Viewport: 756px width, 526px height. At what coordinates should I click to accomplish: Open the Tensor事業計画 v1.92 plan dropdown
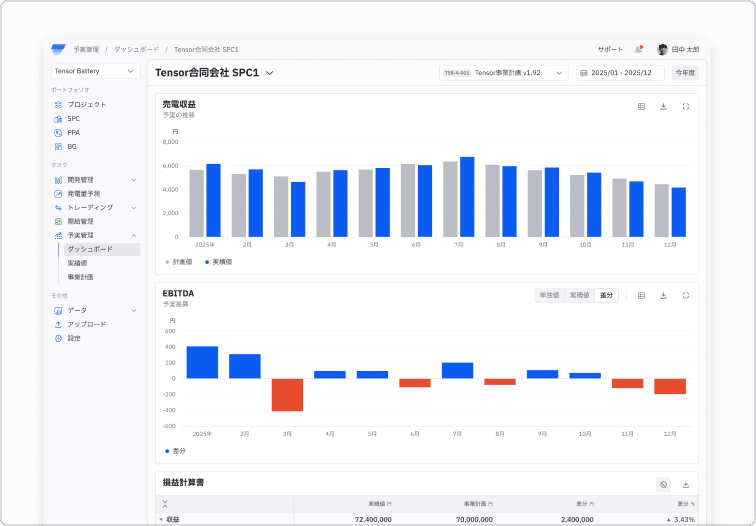[x=504, y=73]
